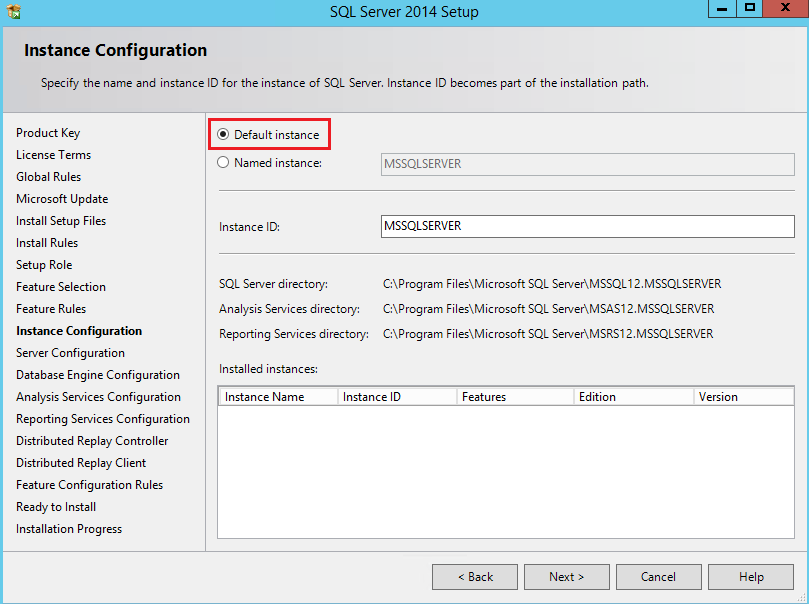Select the Install Setup Files step

pos(61,221)
